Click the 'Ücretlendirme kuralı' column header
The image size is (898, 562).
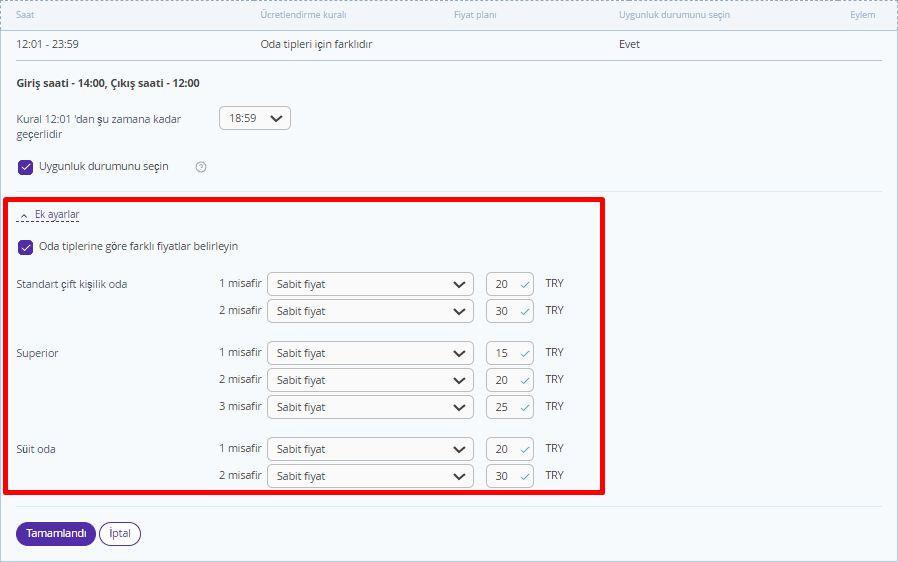pos(303,15)
